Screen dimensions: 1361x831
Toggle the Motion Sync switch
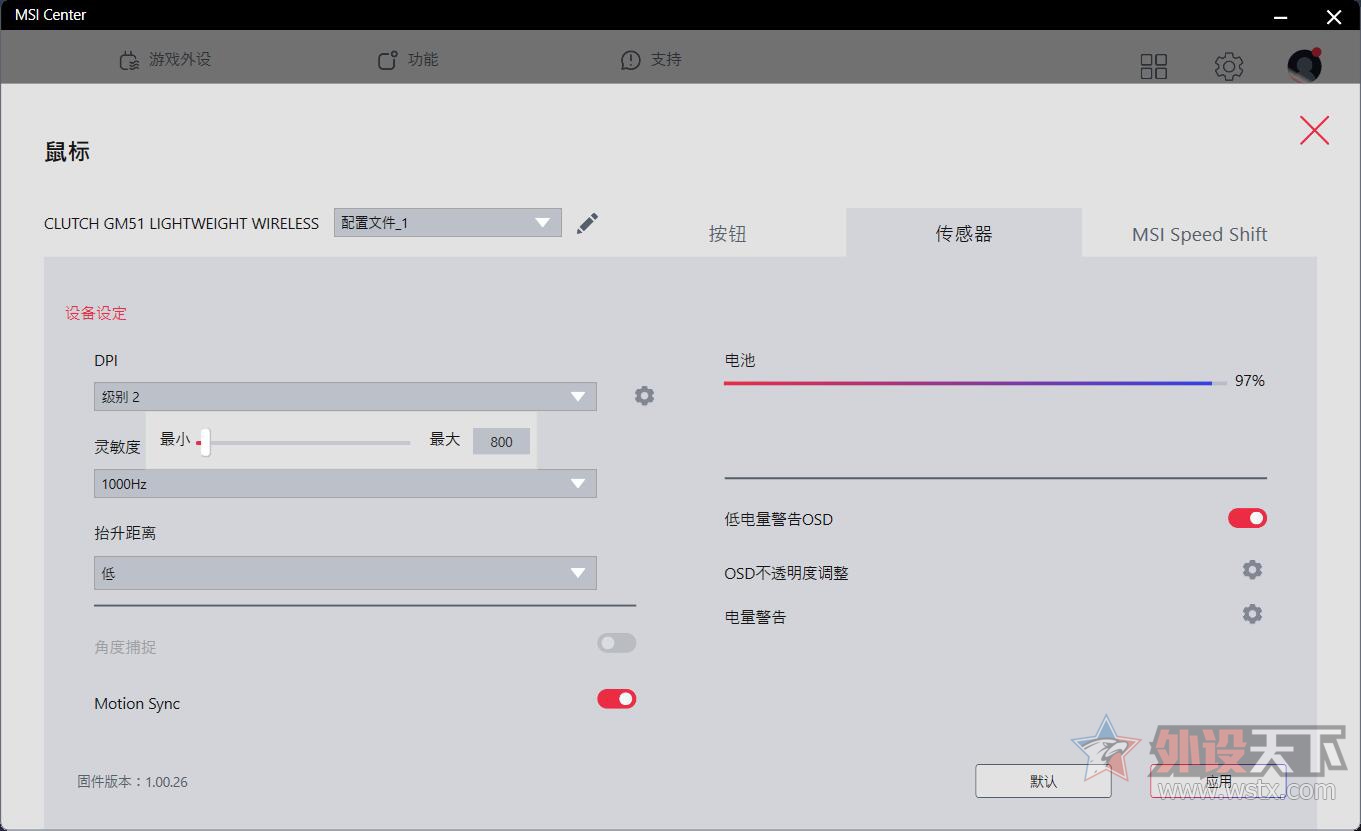tap(617, 699)
